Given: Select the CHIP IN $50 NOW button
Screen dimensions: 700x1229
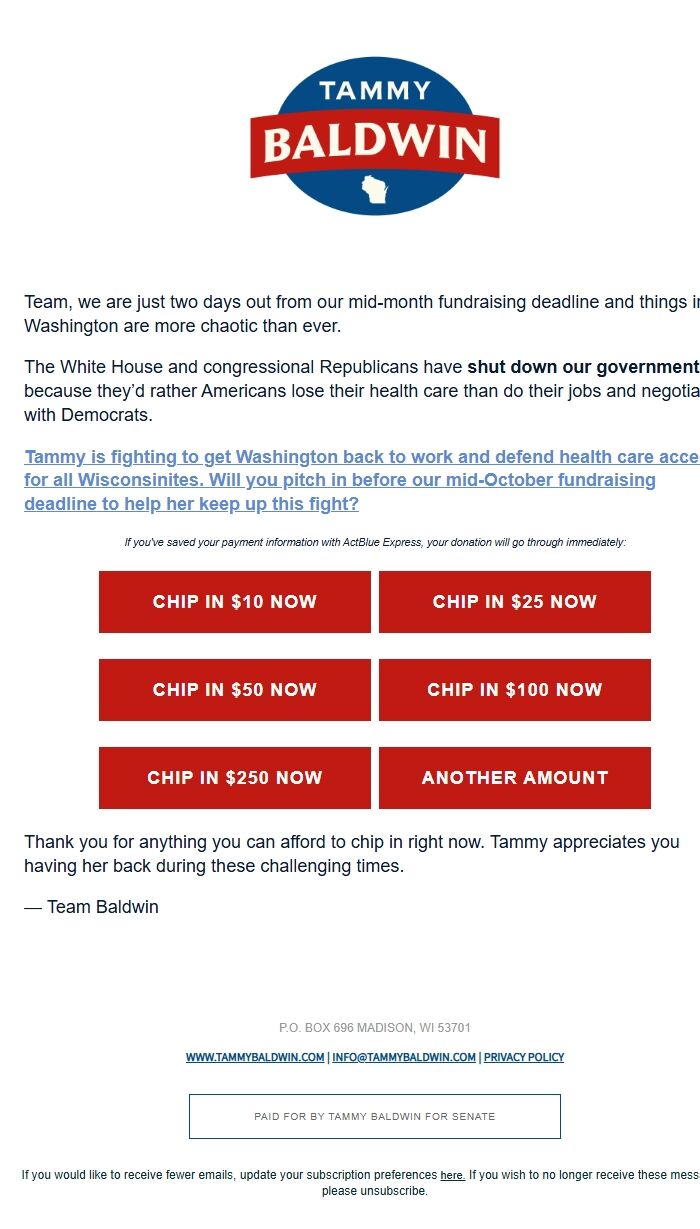Looking at the screenshot, I should (x=235, y=690).
